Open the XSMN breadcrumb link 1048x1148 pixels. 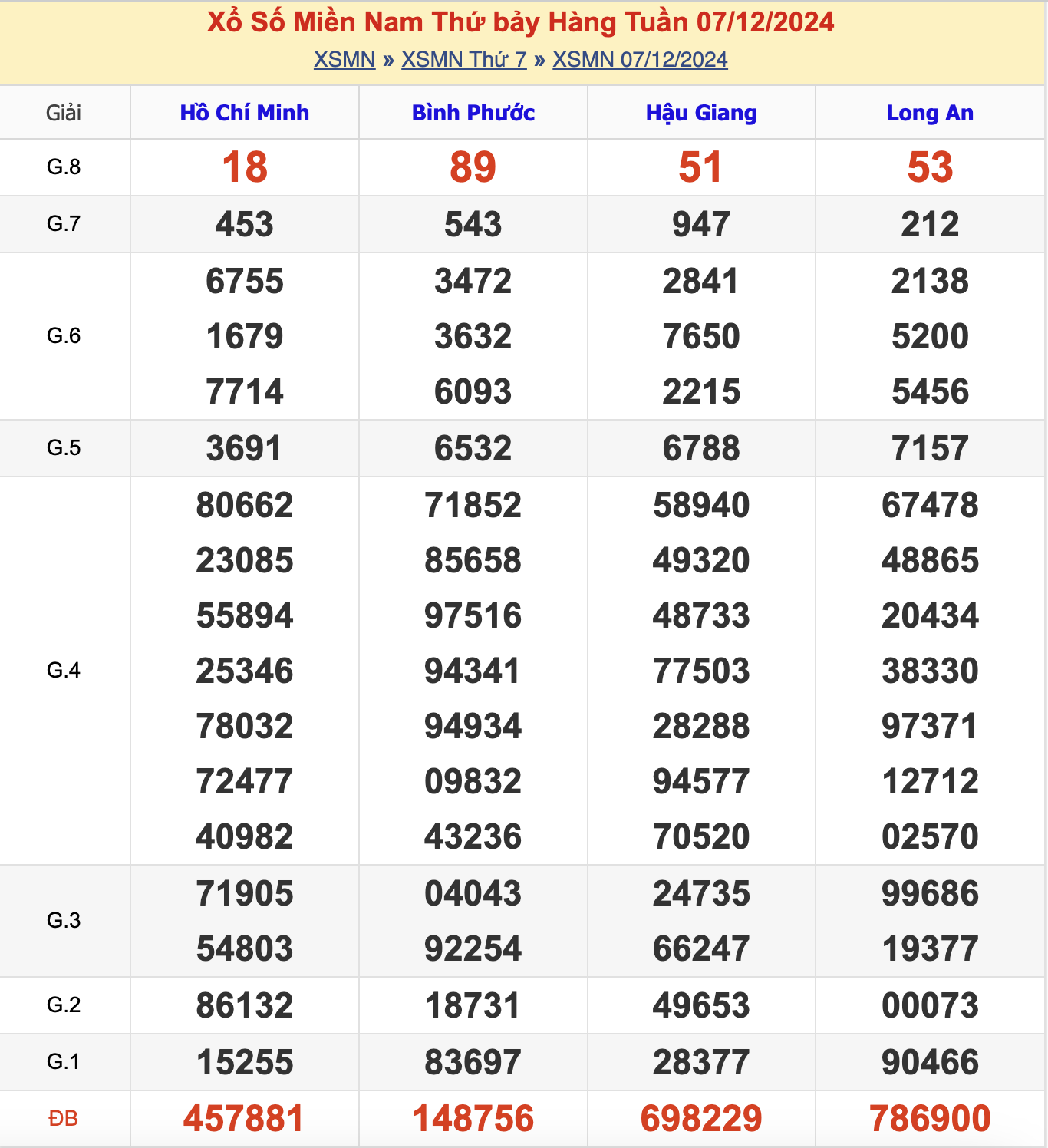coord(344,59)
